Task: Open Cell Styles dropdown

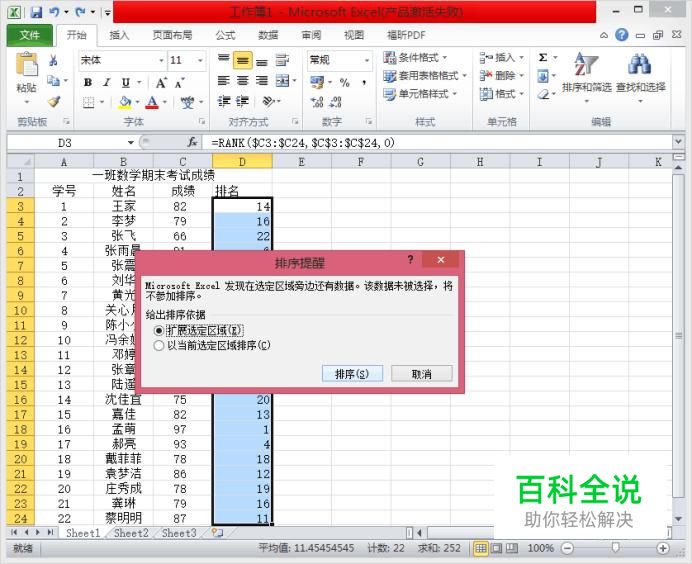Action: 420,94
